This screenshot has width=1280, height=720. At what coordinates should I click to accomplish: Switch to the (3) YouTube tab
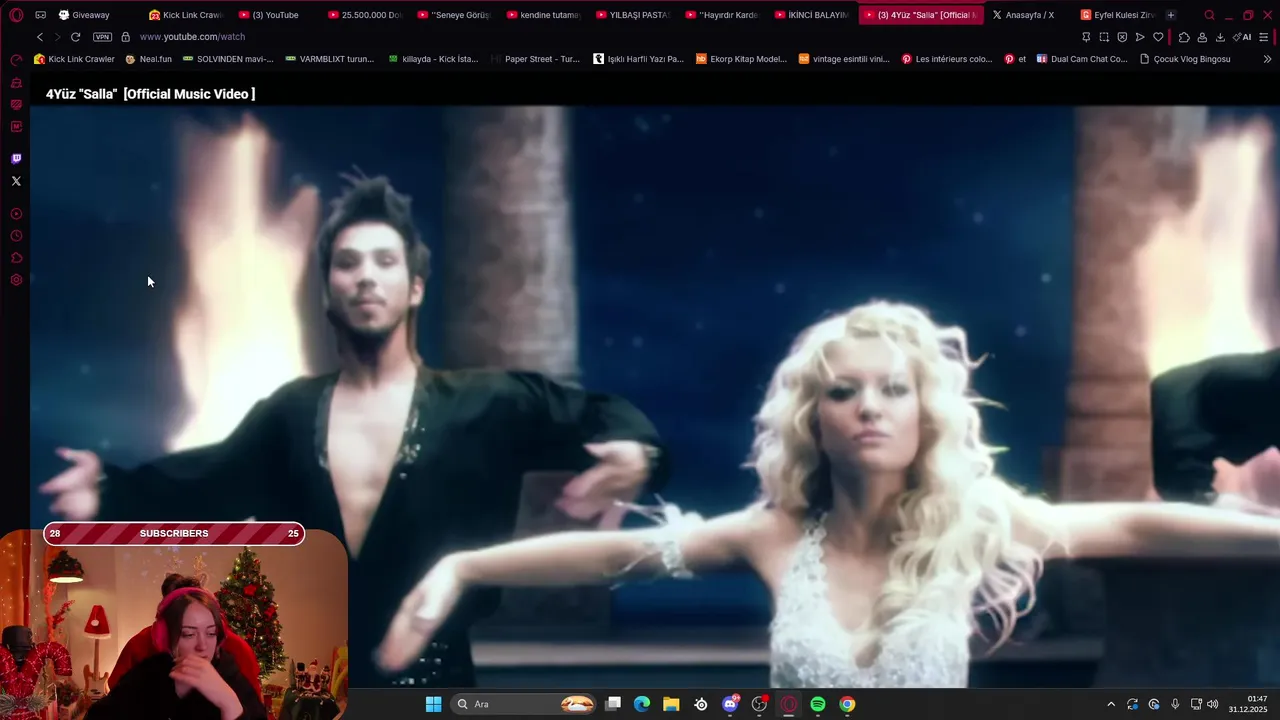coord(275,15)
